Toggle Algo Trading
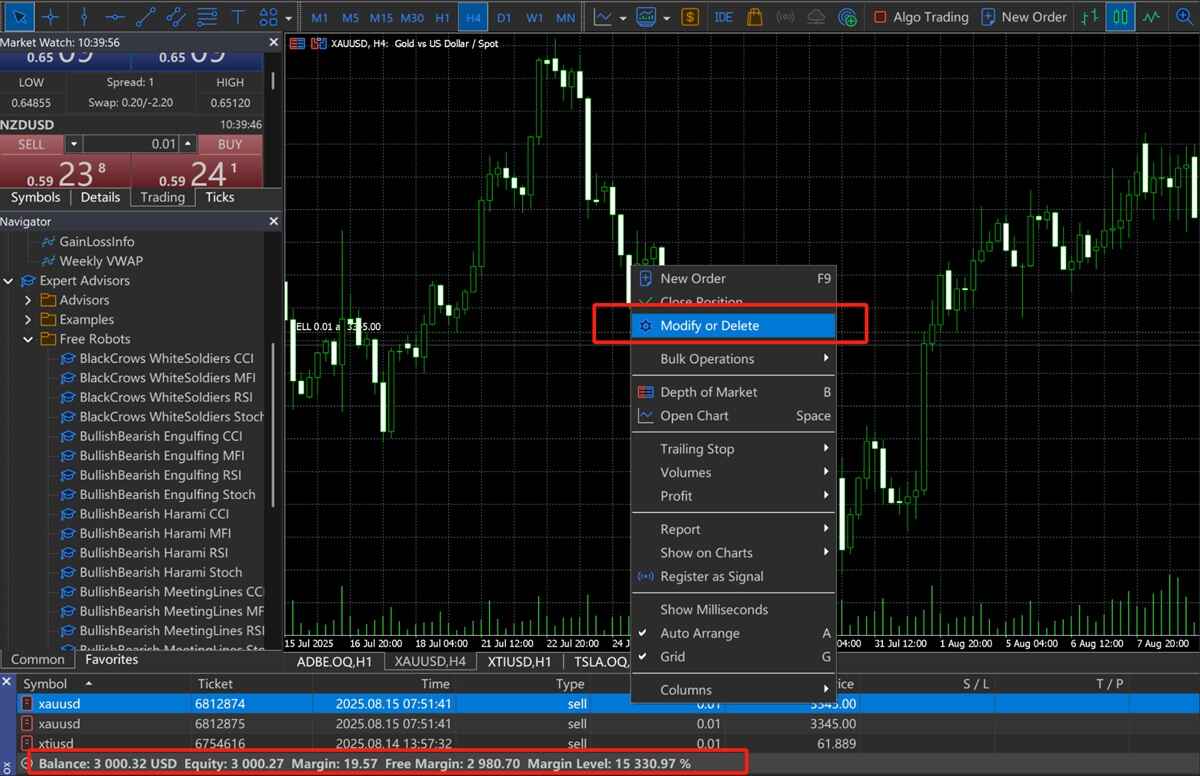The image size is (1200, 776). click(921, 17)
